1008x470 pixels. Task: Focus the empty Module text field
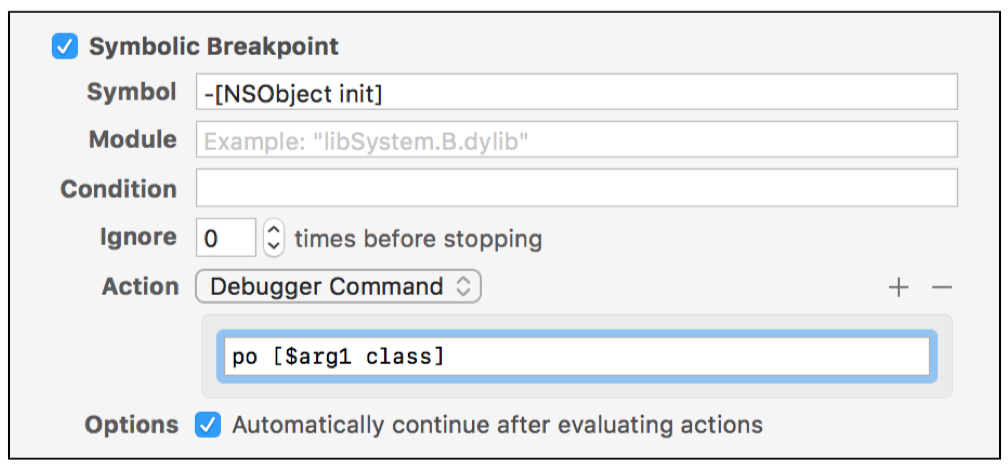click(576, 140)
